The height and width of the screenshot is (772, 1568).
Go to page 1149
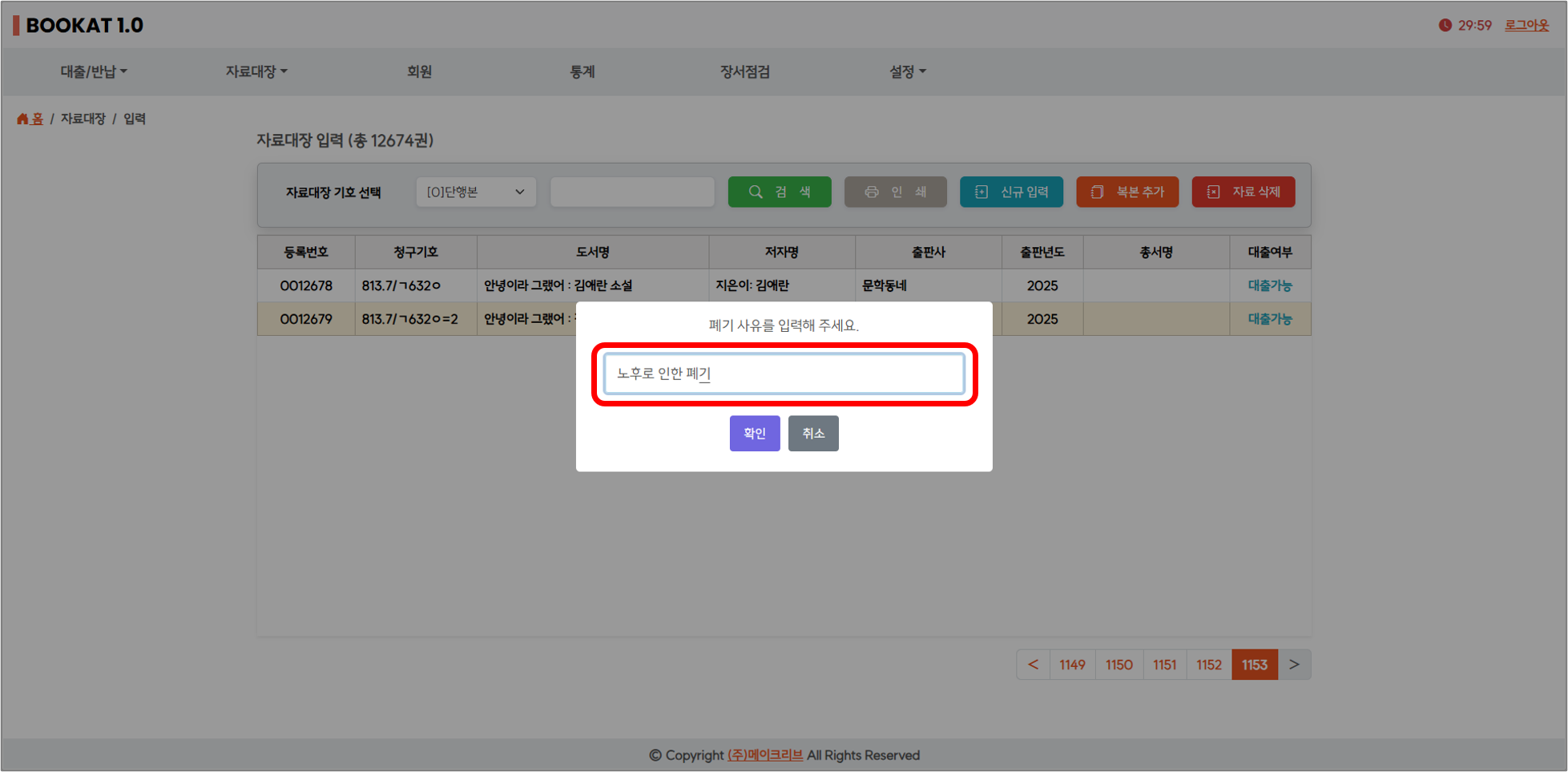[x=1071, y=665]
